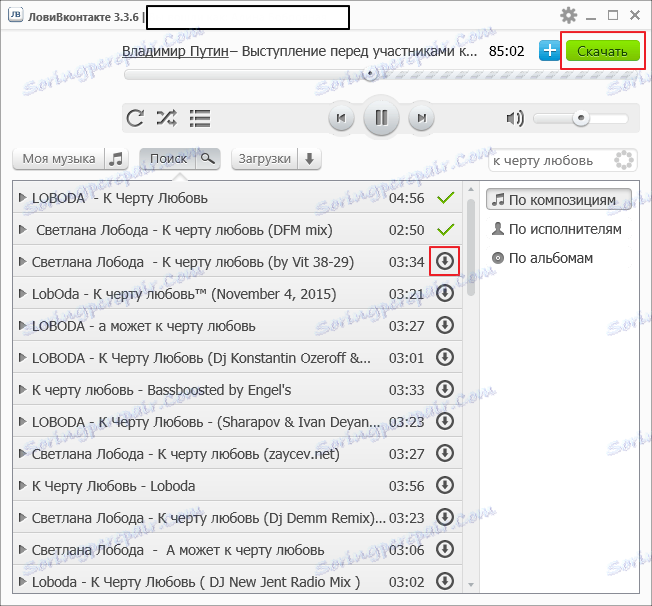Screen dimensions: 652x606
Task: Switch to the Моя музыка tab
Action: pyautogui.click(x=59, y=159)
